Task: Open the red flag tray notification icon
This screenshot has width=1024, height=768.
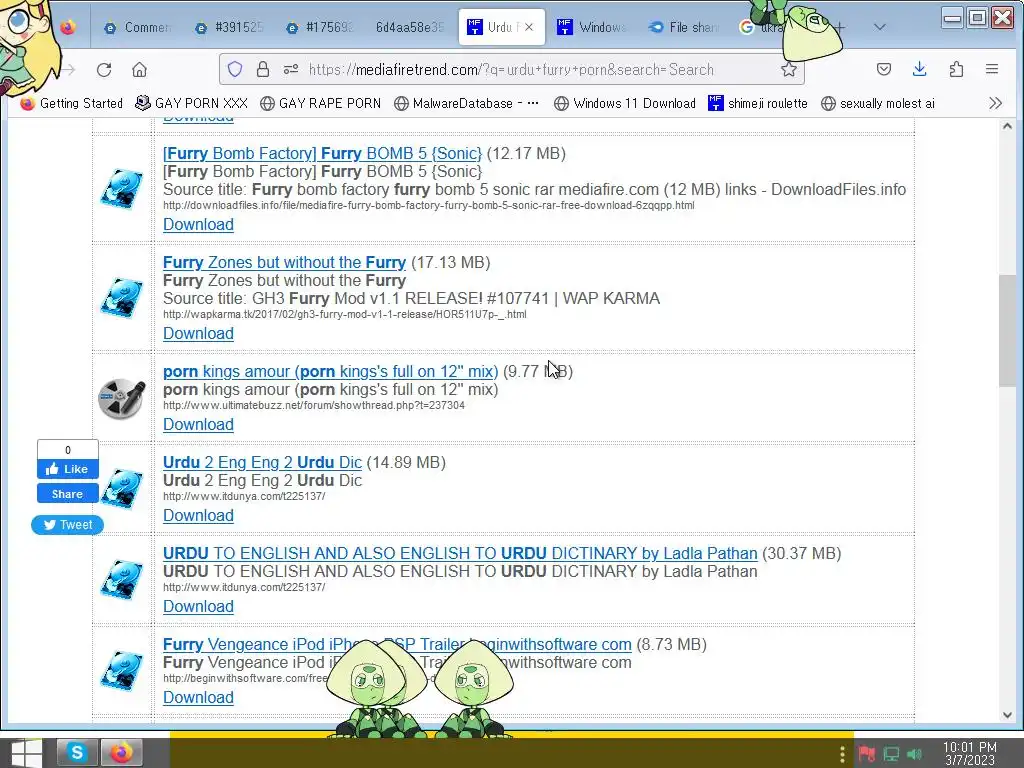Action: coord(867,754)
